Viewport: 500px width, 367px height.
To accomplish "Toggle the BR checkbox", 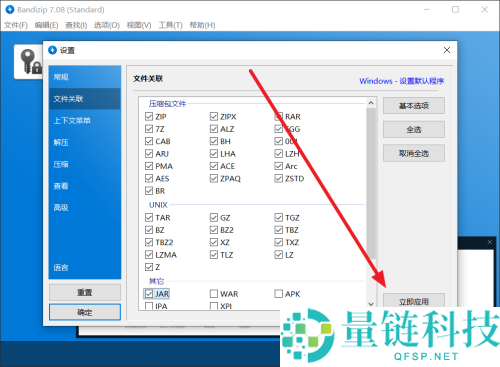I will pyautogui.click(x=149, y=191).
